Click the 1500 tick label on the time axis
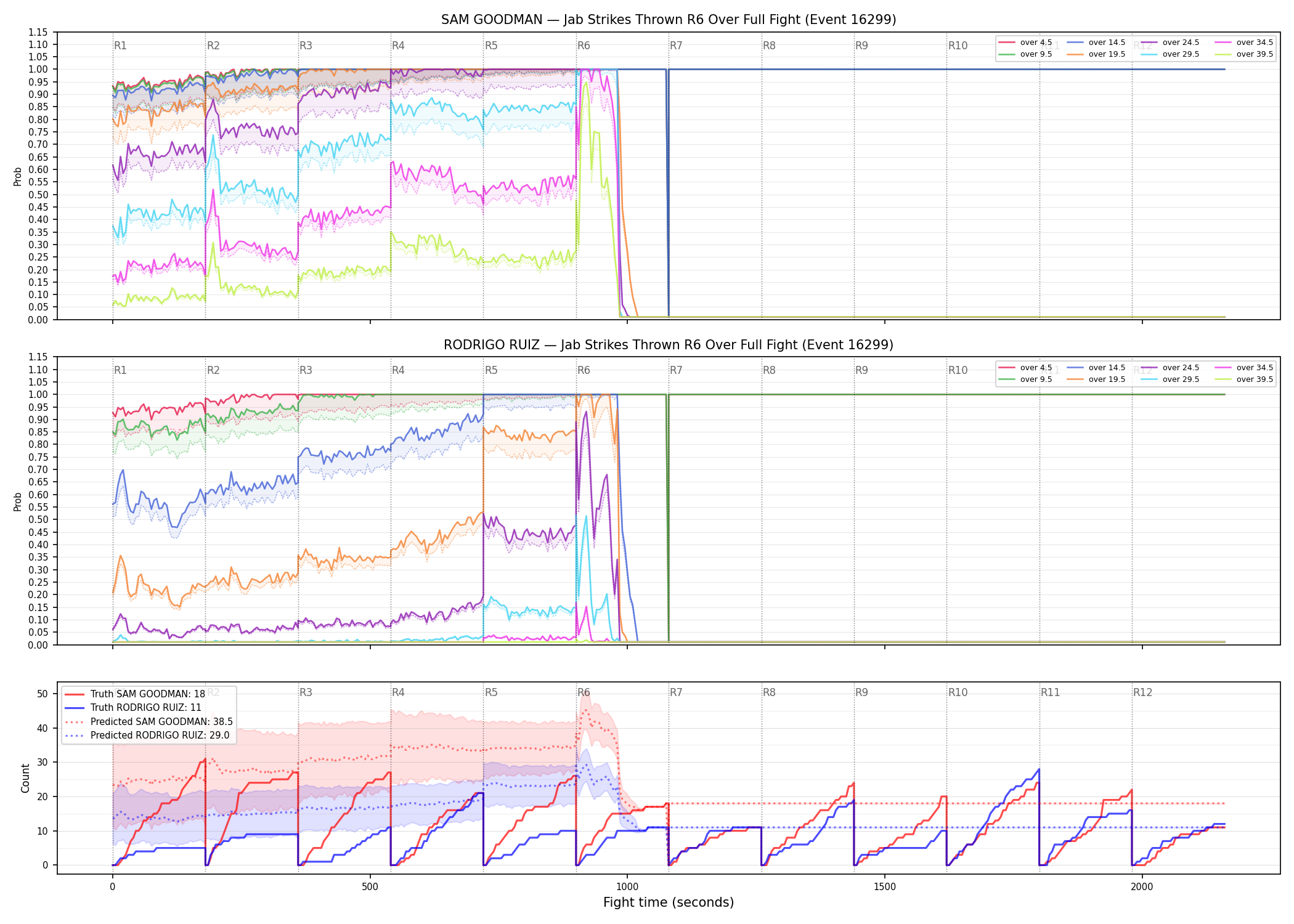This screenshot has height=924, width=1294. [x=885, y=887]
